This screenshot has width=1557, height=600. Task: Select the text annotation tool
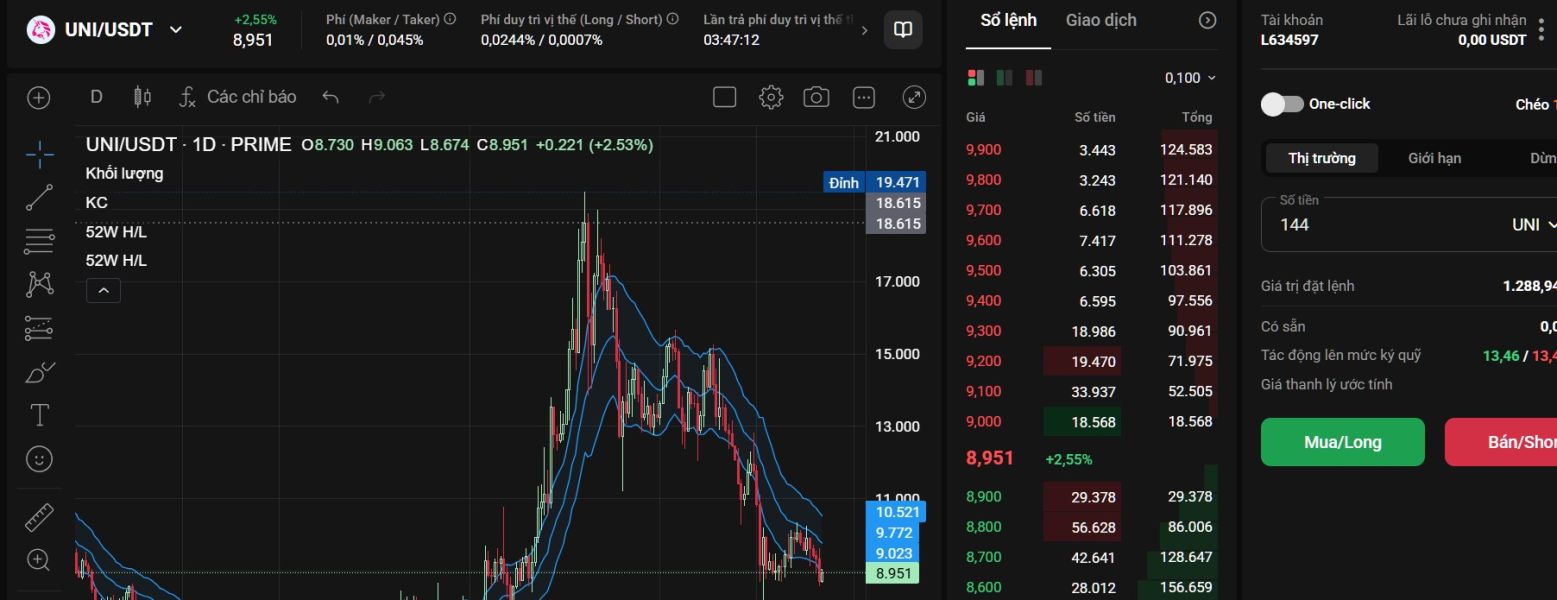tap(39, 415)
